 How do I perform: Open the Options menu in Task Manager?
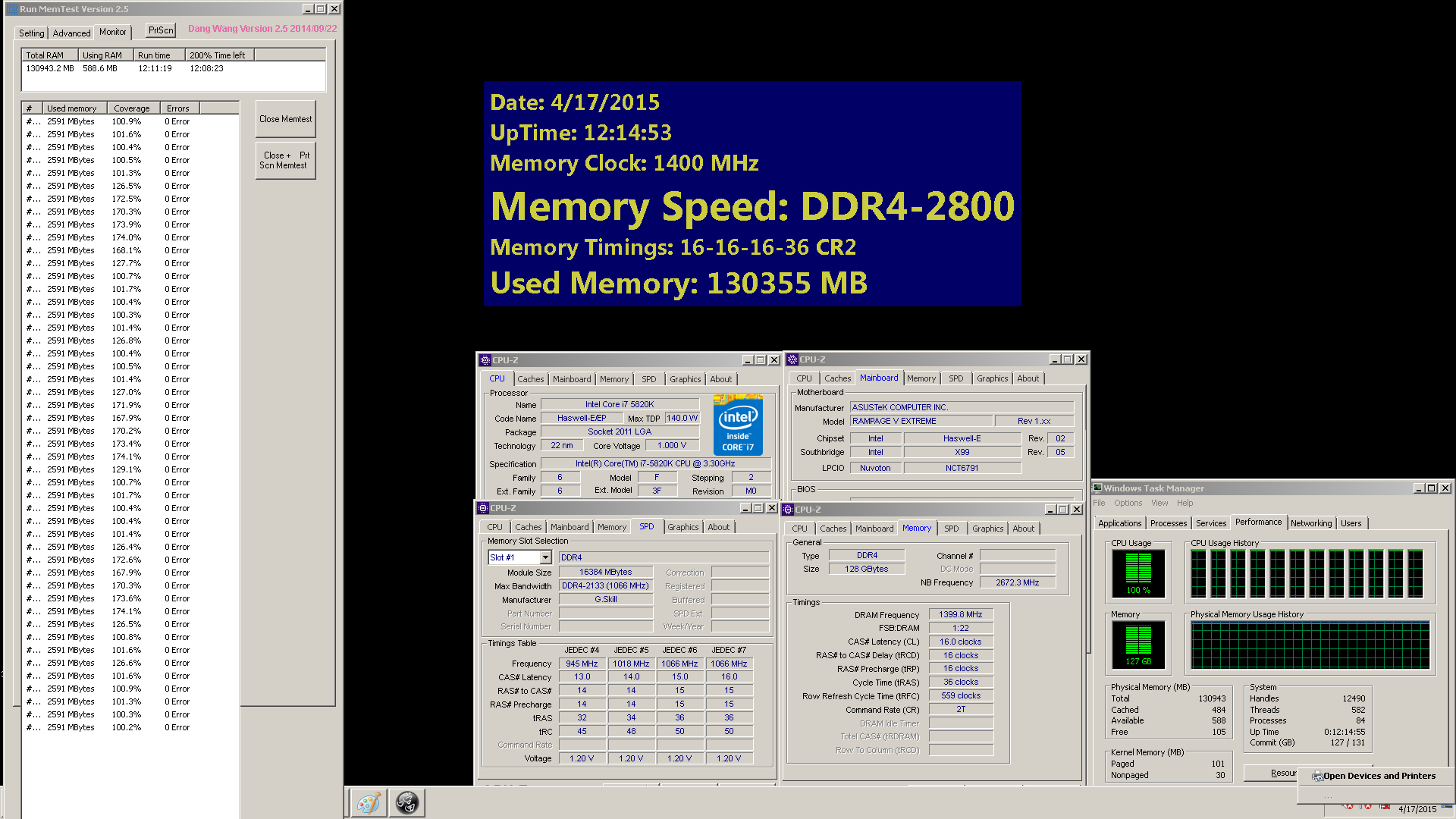pyautogui.click(x=1128, y=503)
